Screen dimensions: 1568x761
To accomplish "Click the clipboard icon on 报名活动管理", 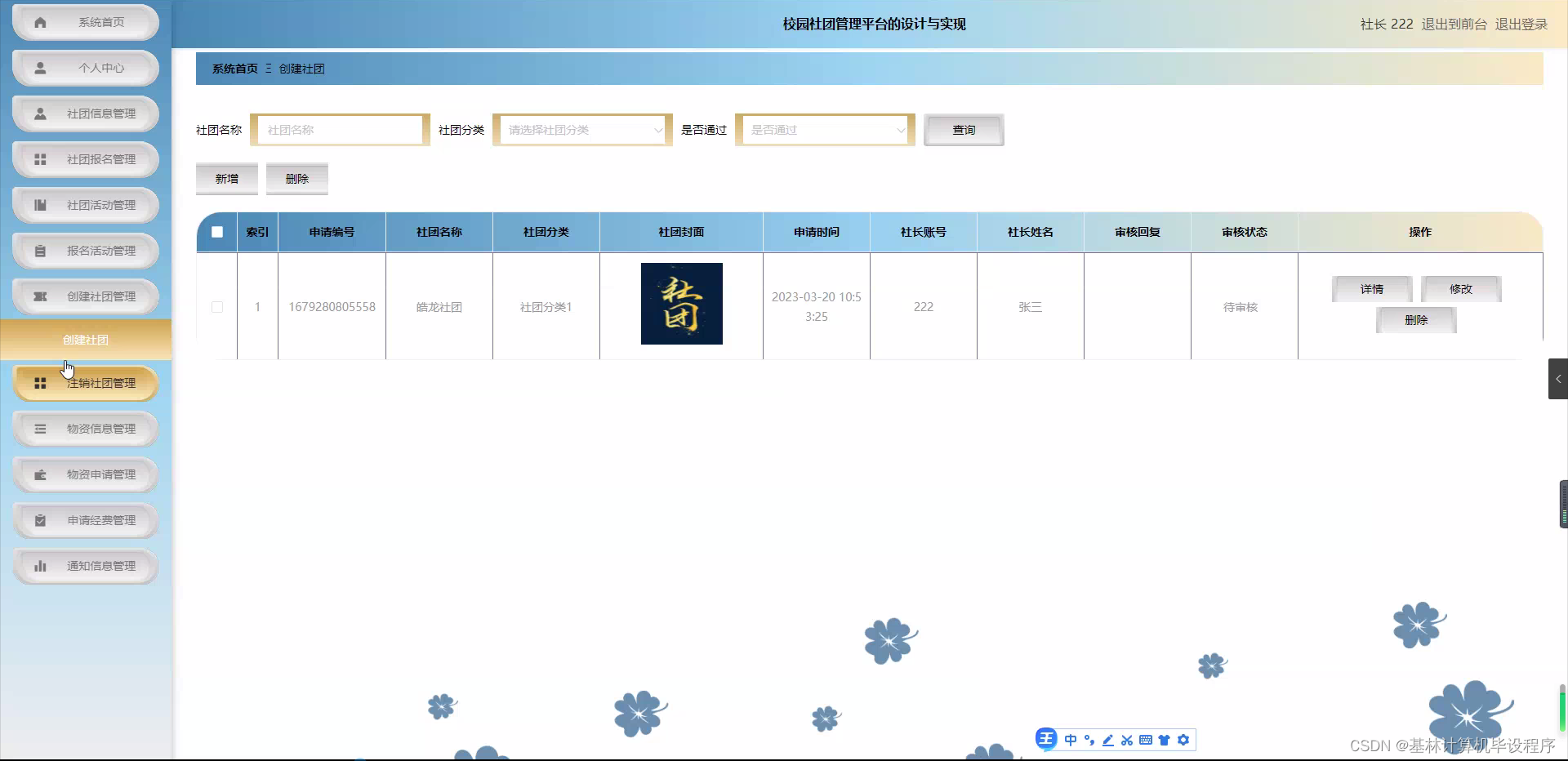I will [x=39, y=251].
